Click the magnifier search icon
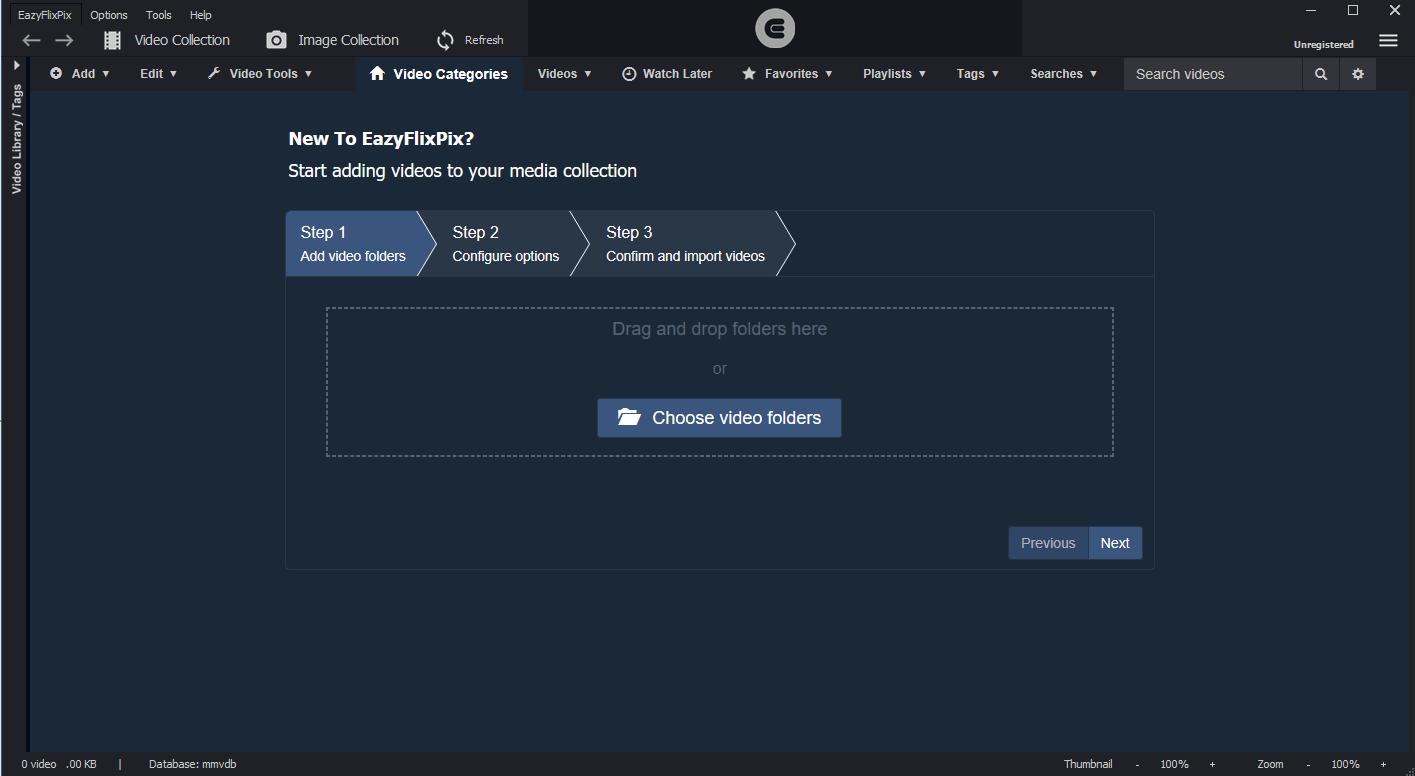The image size is (1415, 776). coord(1321,74)
